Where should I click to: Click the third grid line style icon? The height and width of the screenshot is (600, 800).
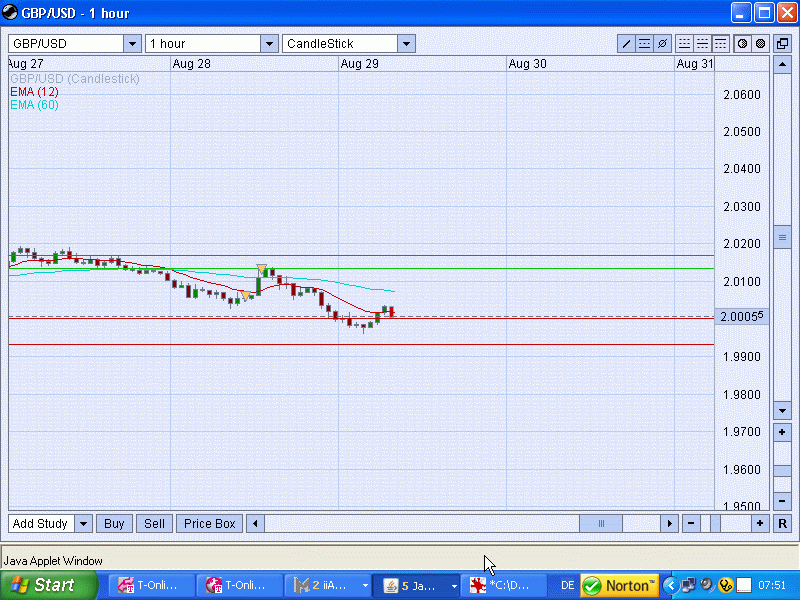720,44
